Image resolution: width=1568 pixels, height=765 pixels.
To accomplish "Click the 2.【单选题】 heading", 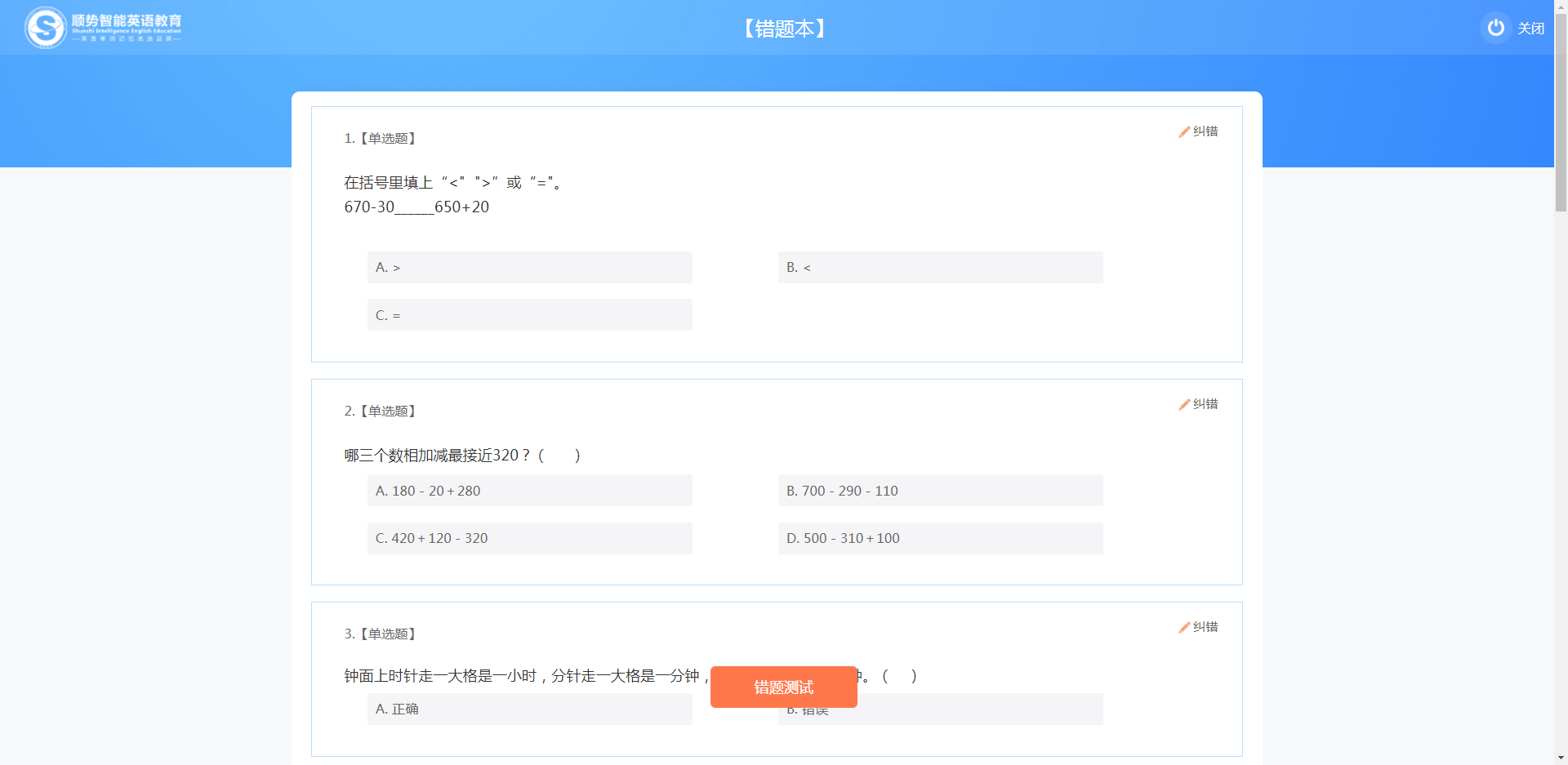I will (381, 411).
